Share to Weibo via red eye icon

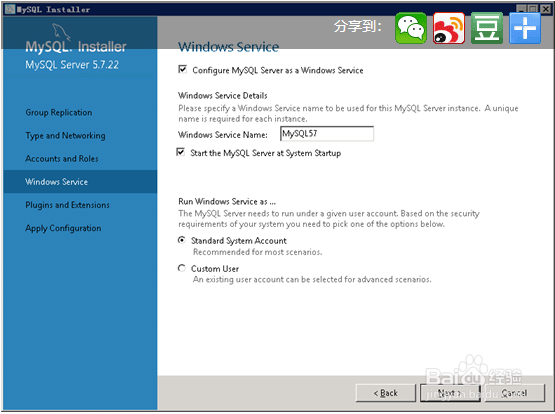449,28
